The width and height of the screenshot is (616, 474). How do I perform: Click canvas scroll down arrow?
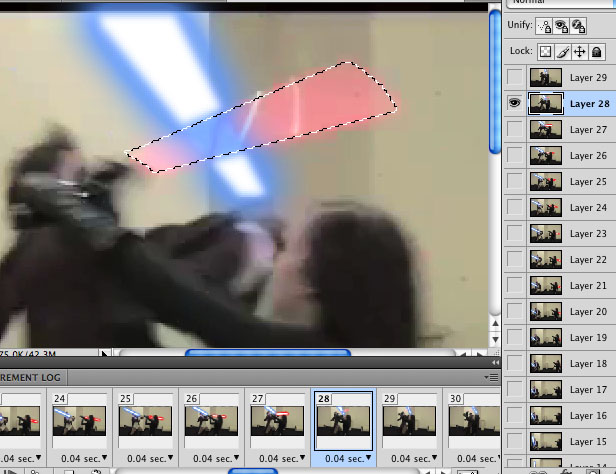tap(495, 339)
